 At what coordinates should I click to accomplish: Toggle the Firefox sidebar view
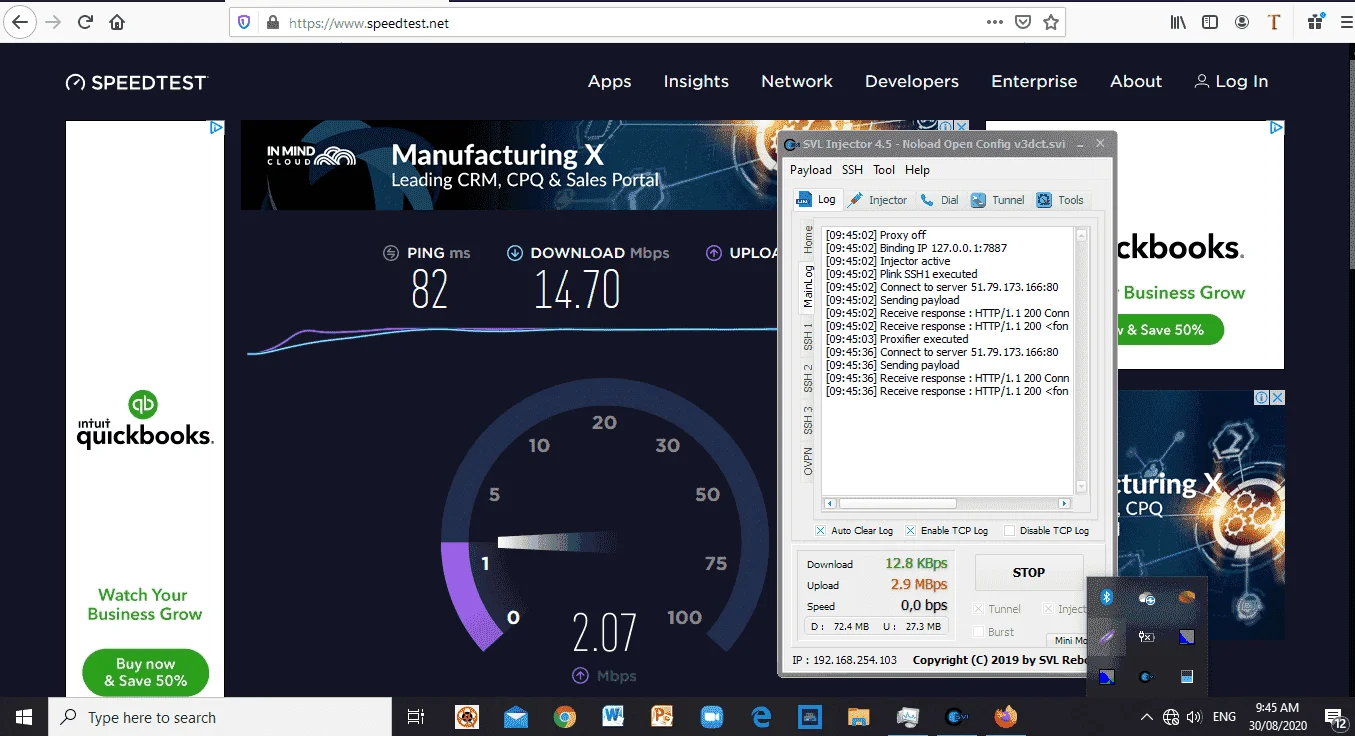pyautogui.click(x=1210, y=22)
